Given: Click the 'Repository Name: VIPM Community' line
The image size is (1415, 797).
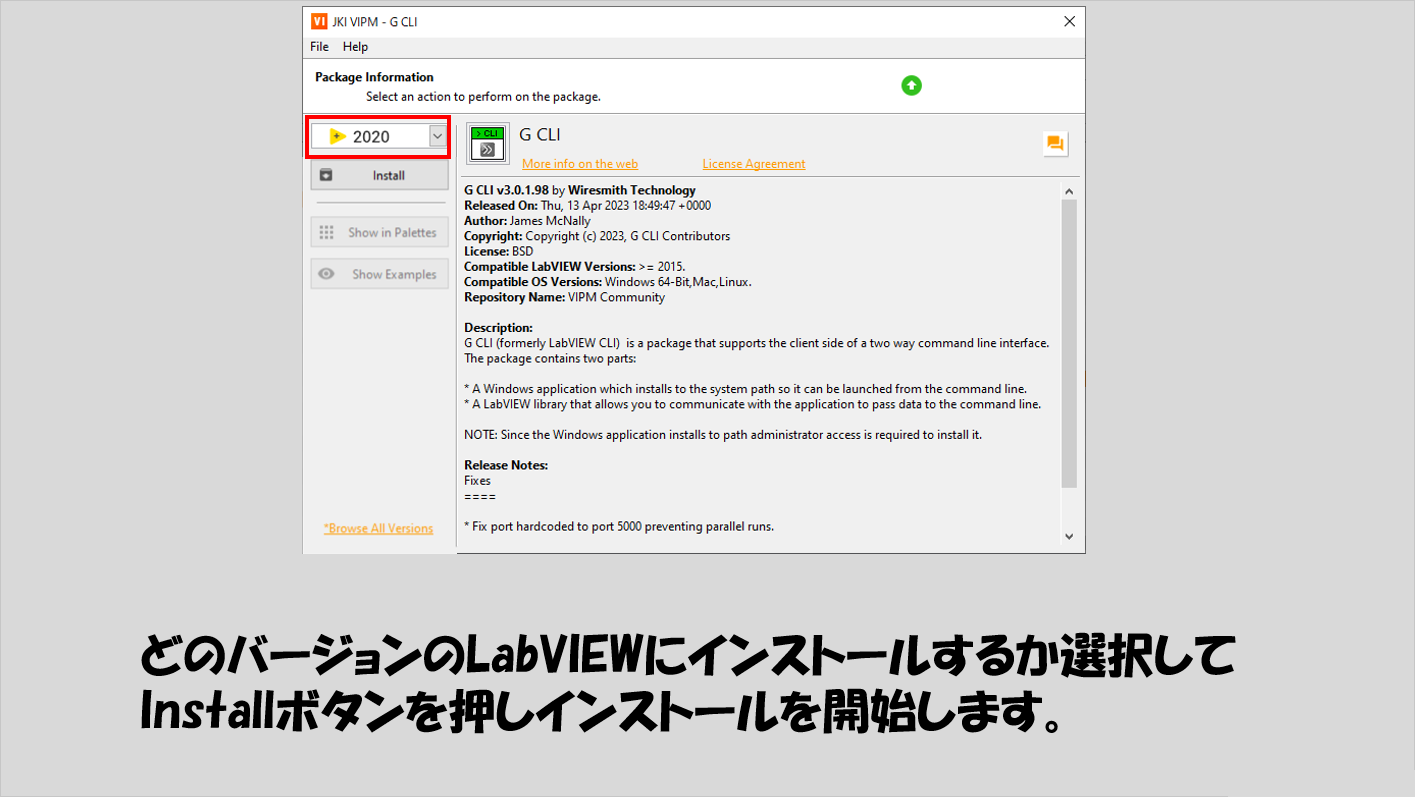Looking at the screenshot, I should (x=564, y=297).
